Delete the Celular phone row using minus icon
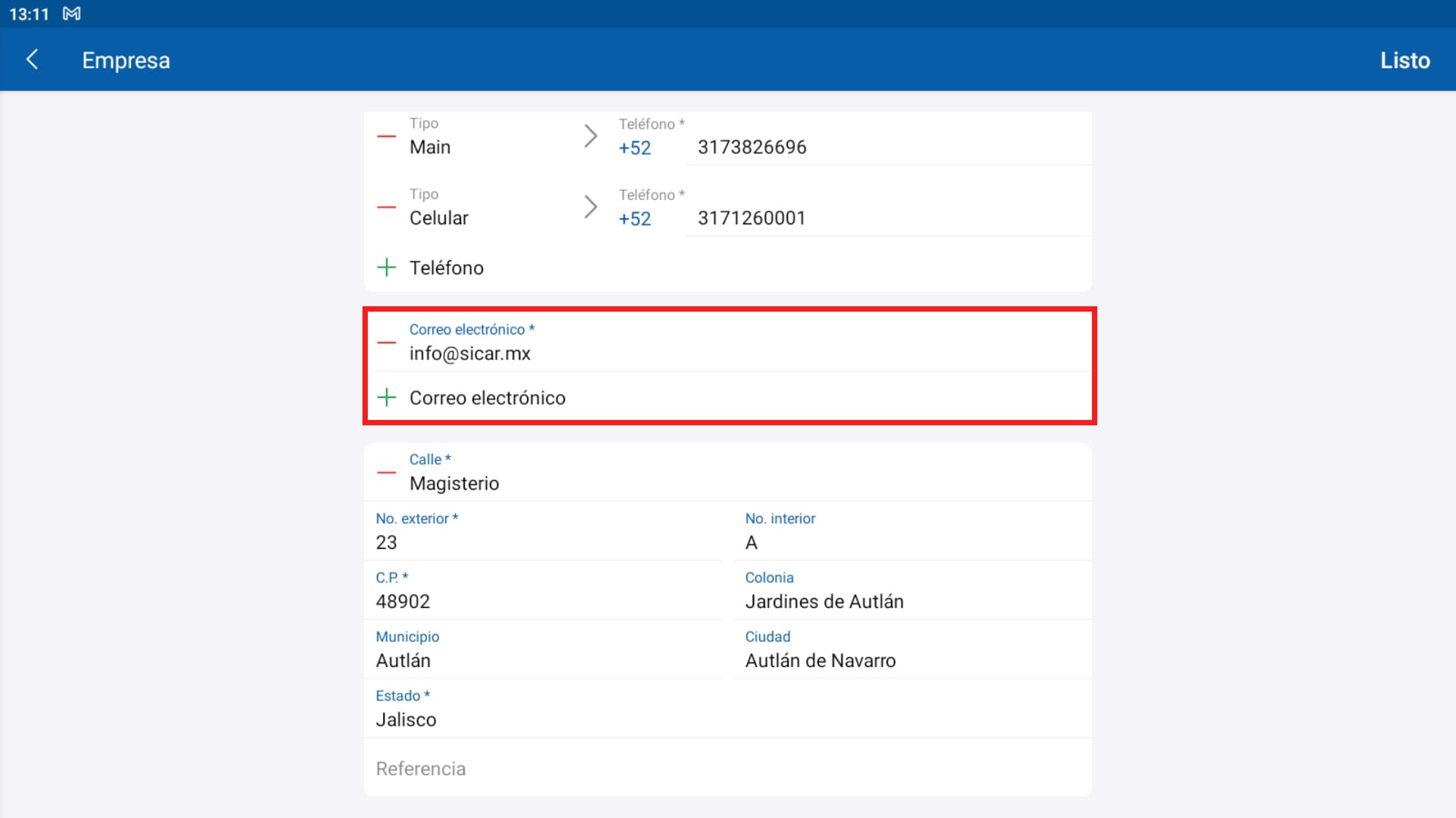 tap(387, 207)
